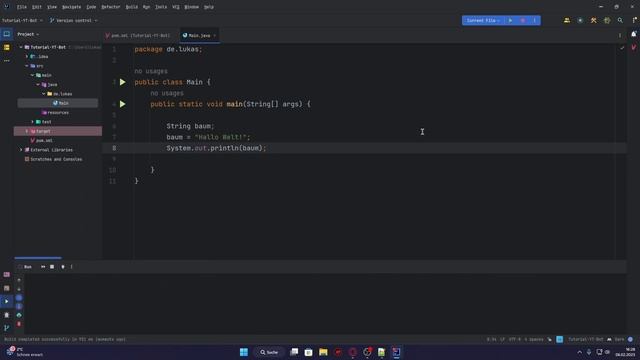Run the main method from the gutter arrow
The image size is (640, 360).
click(122, 104)
